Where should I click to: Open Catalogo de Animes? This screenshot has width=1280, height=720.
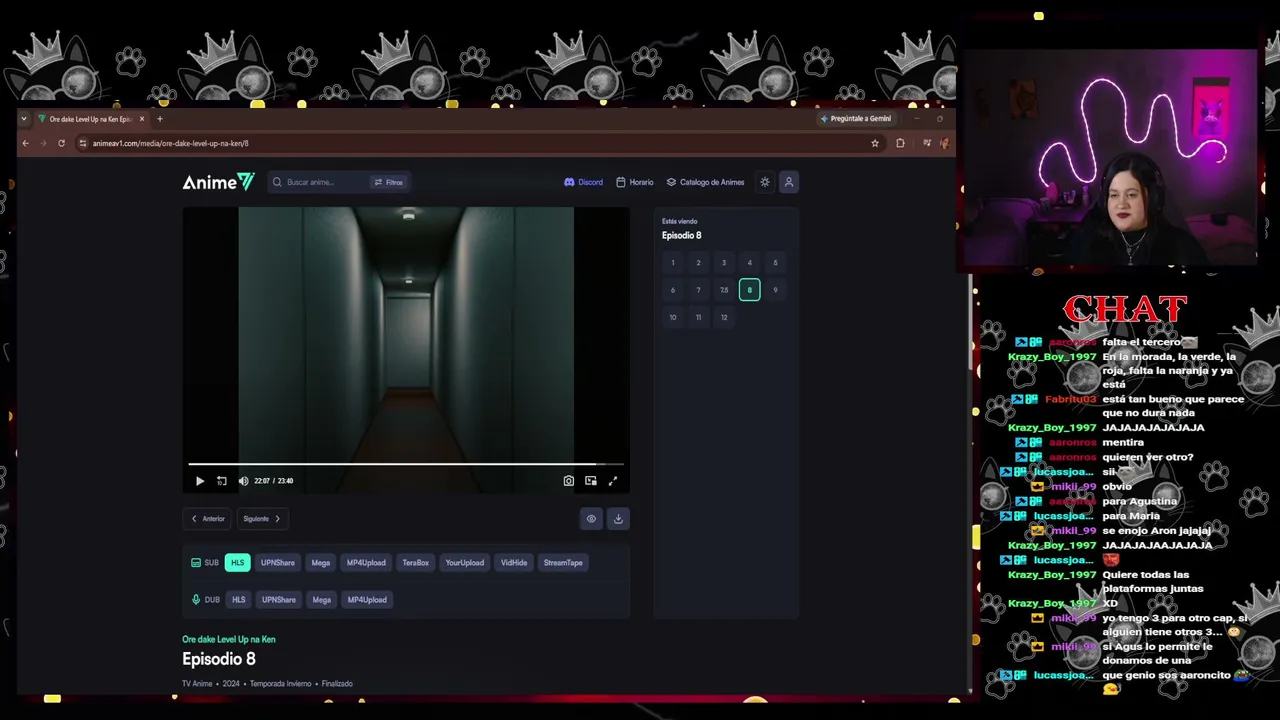pos(706,182)
